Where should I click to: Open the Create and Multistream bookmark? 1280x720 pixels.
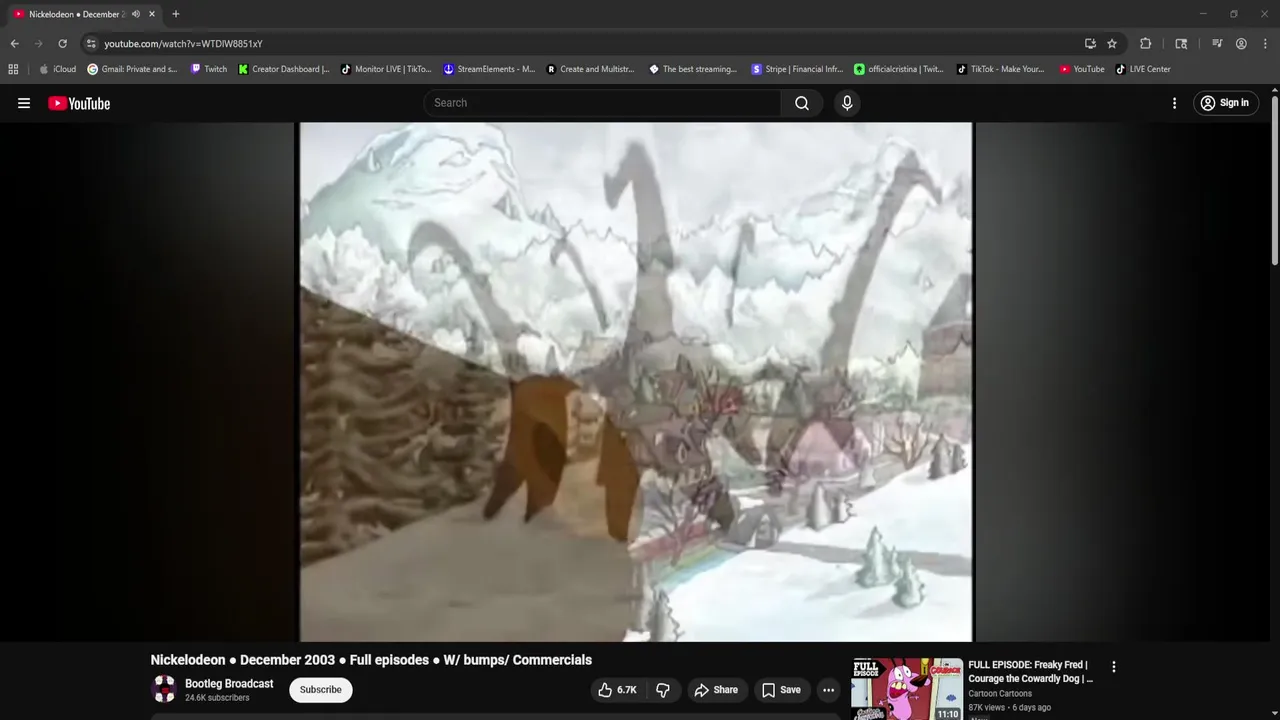point(591,69)
